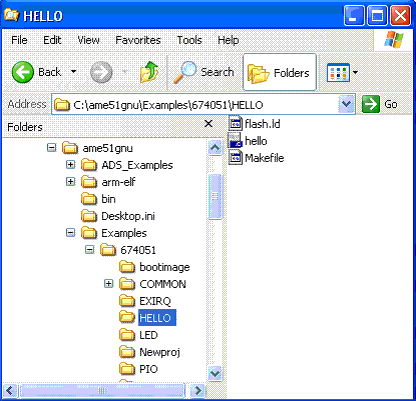Open the flash.ld file icon
Screen dimensions: 416x401
(x=235, y=123)
